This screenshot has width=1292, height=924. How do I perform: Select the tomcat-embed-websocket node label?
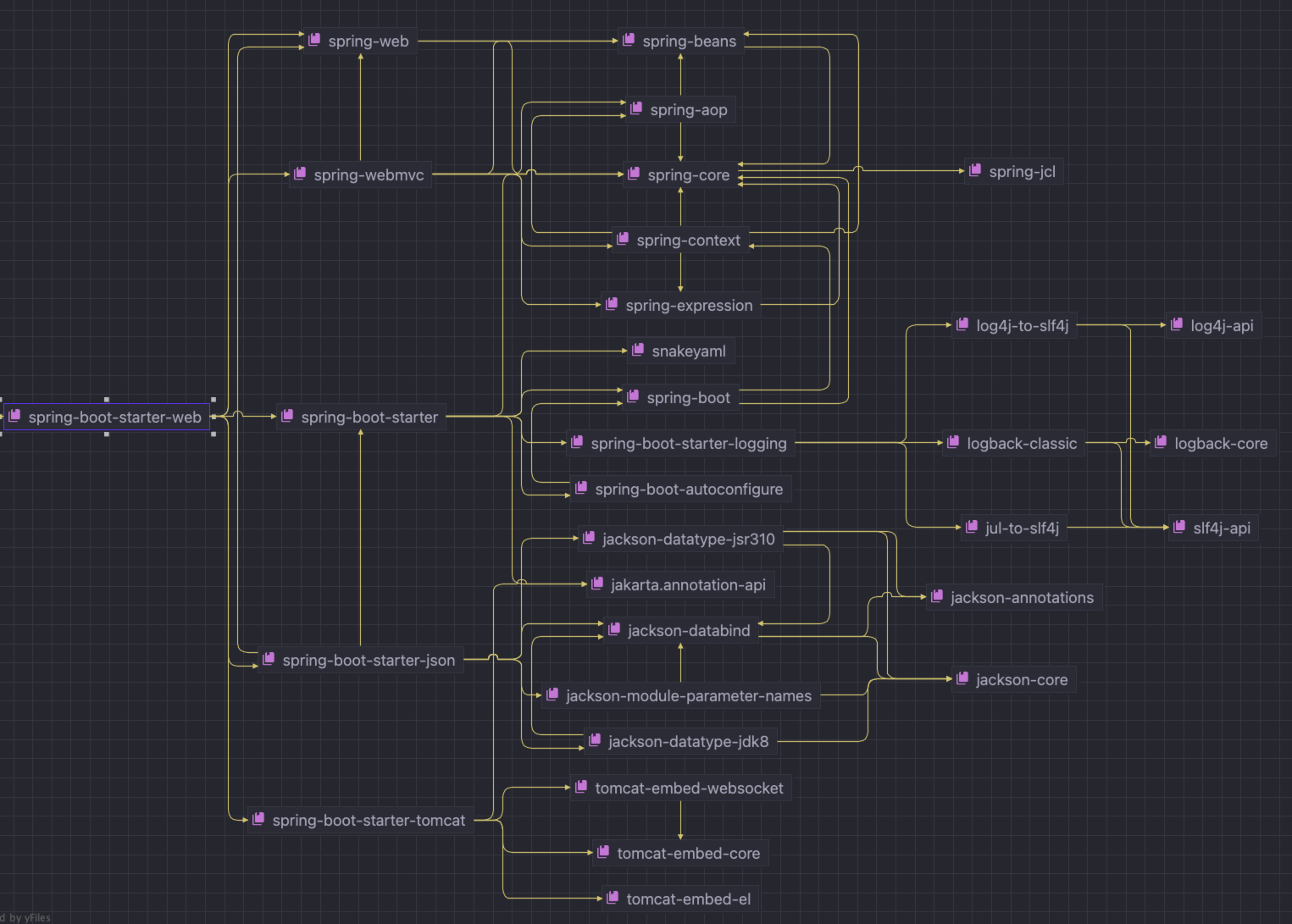click(x=689, y=788)
